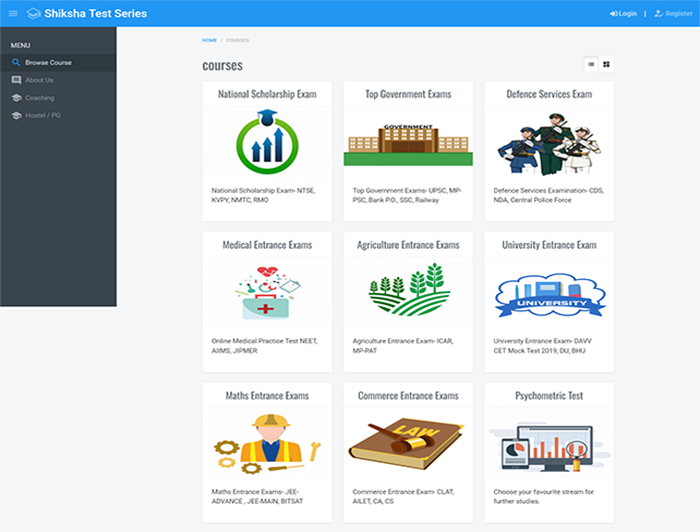Select Coaching from the sidebar
The width and height of the screenshot is (700, 532).
[x=40, y=98]
